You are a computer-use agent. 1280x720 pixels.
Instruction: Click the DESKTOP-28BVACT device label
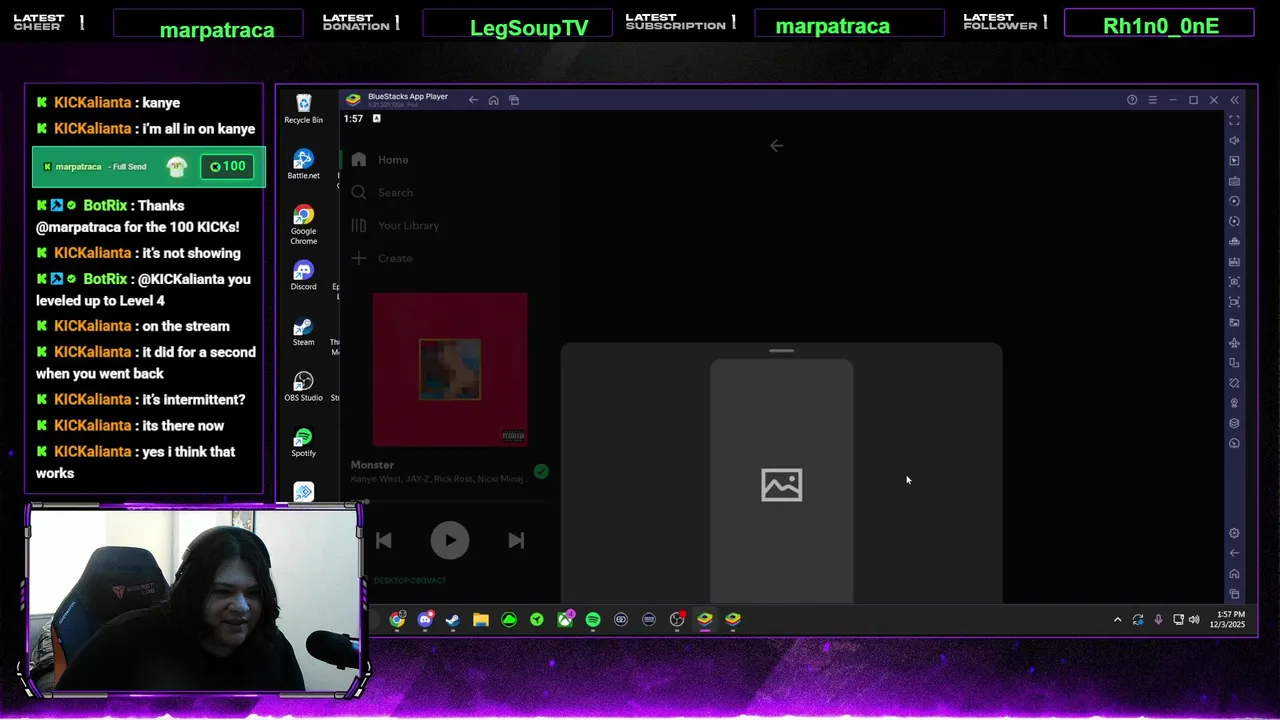(410, 581)
